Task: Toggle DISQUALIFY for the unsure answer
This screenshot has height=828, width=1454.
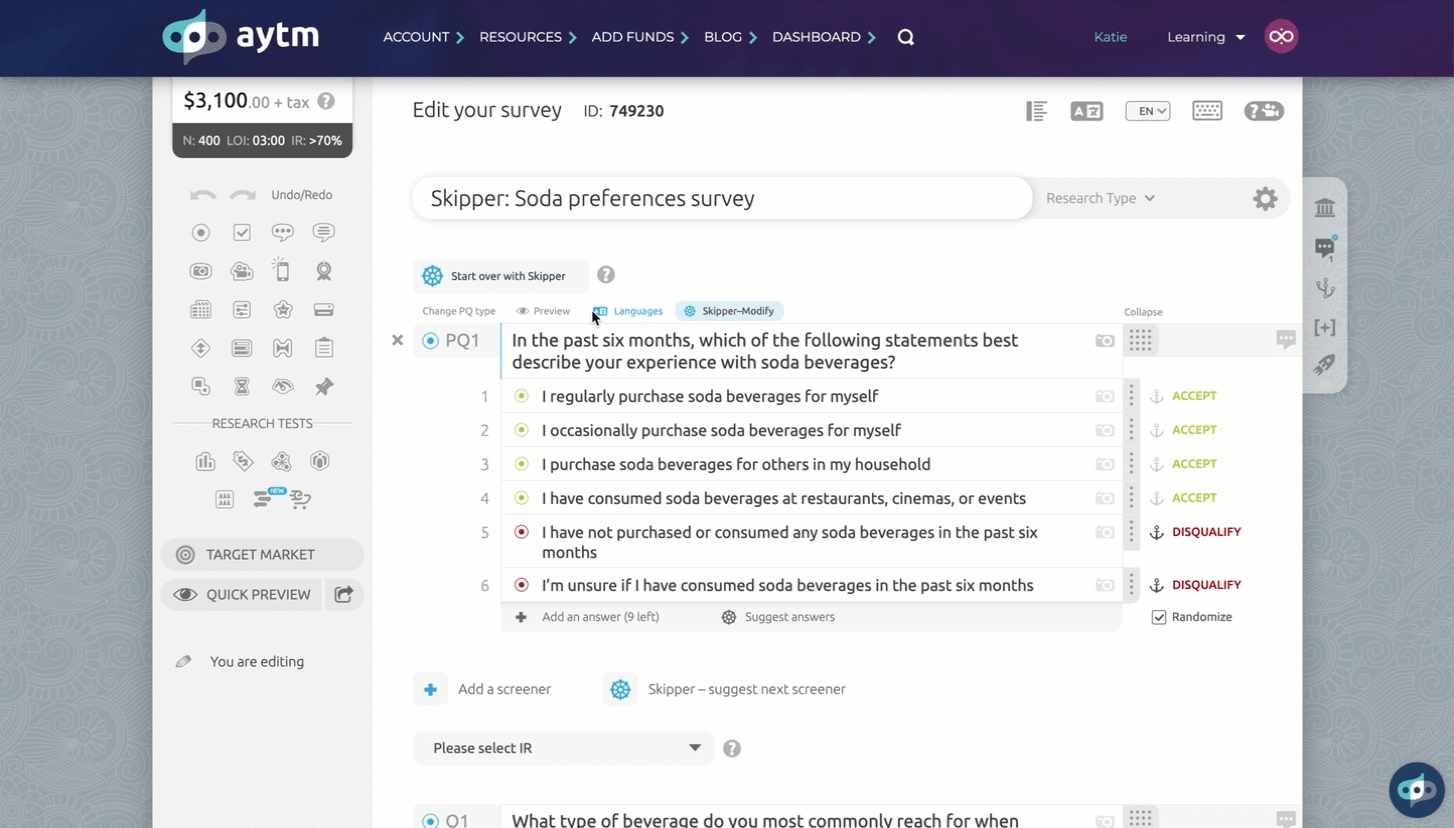Action: [x=1206, y=585]
